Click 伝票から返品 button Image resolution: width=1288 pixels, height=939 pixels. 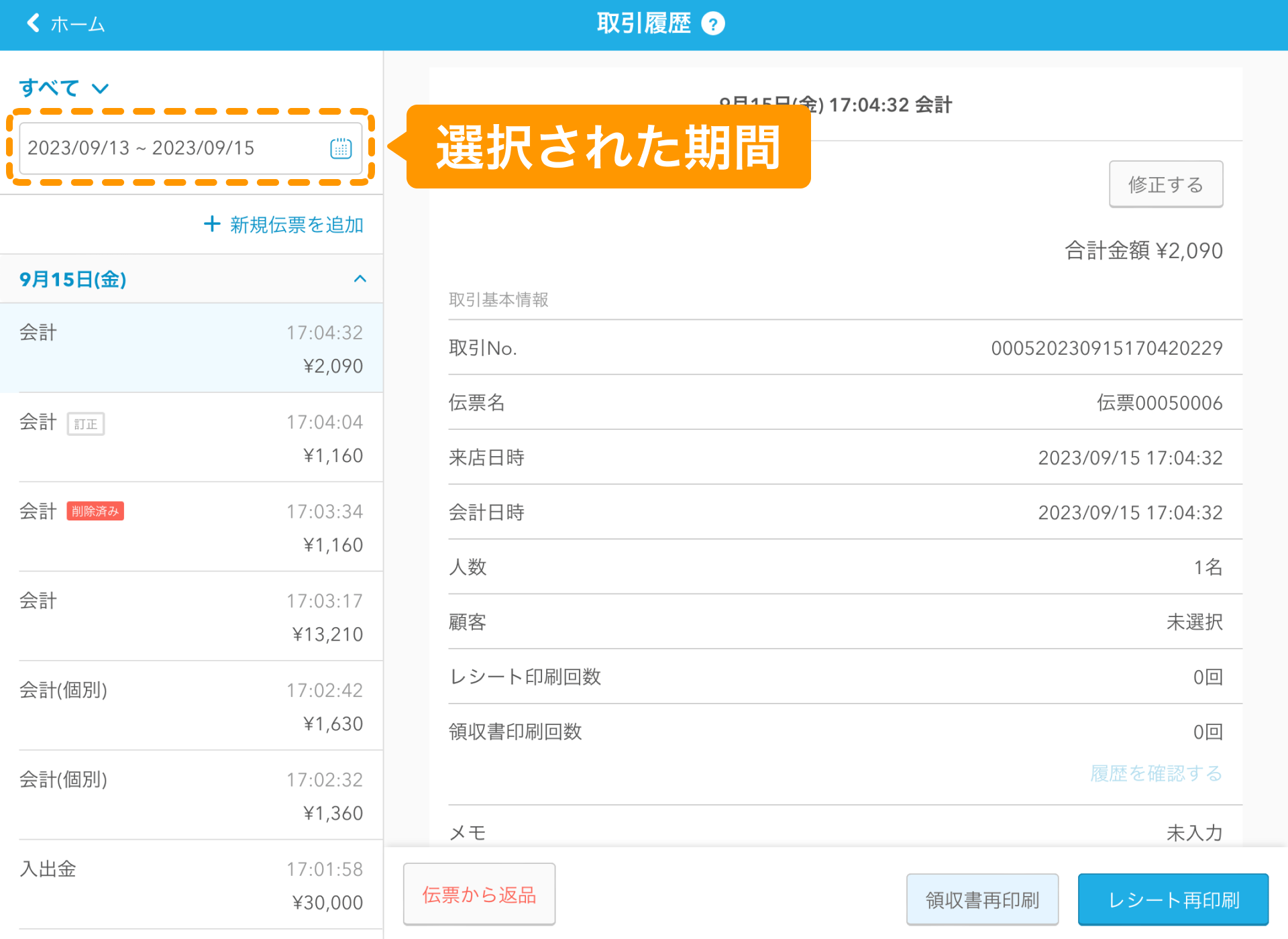(x=479, y=894)
